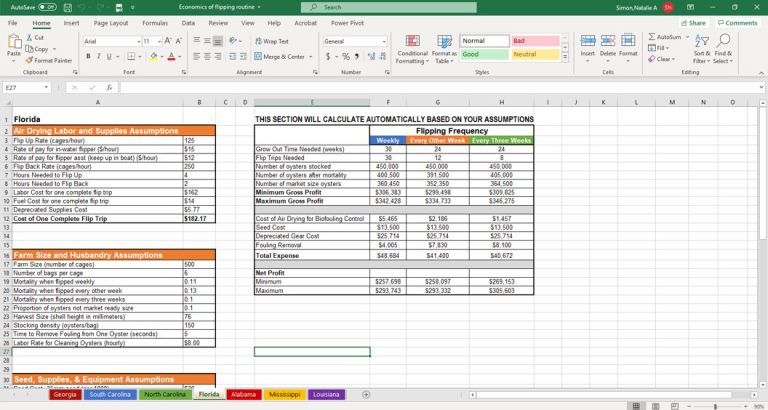Image resolution: width=768 pixels, height=410 pixels.
Task: Toggle the AutoSave switch
Action: [46, 7]
